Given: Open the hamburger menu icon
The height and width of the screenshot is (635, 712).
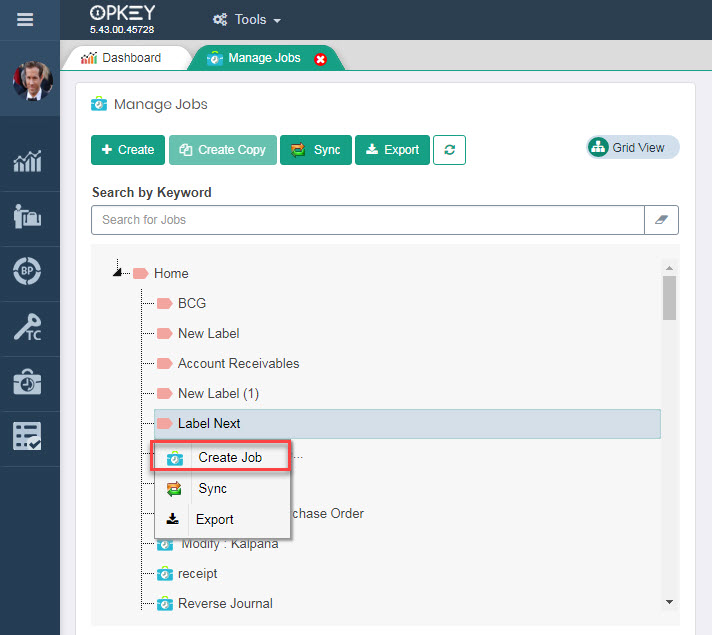Looking at the screenshot, I should [26, 19].
